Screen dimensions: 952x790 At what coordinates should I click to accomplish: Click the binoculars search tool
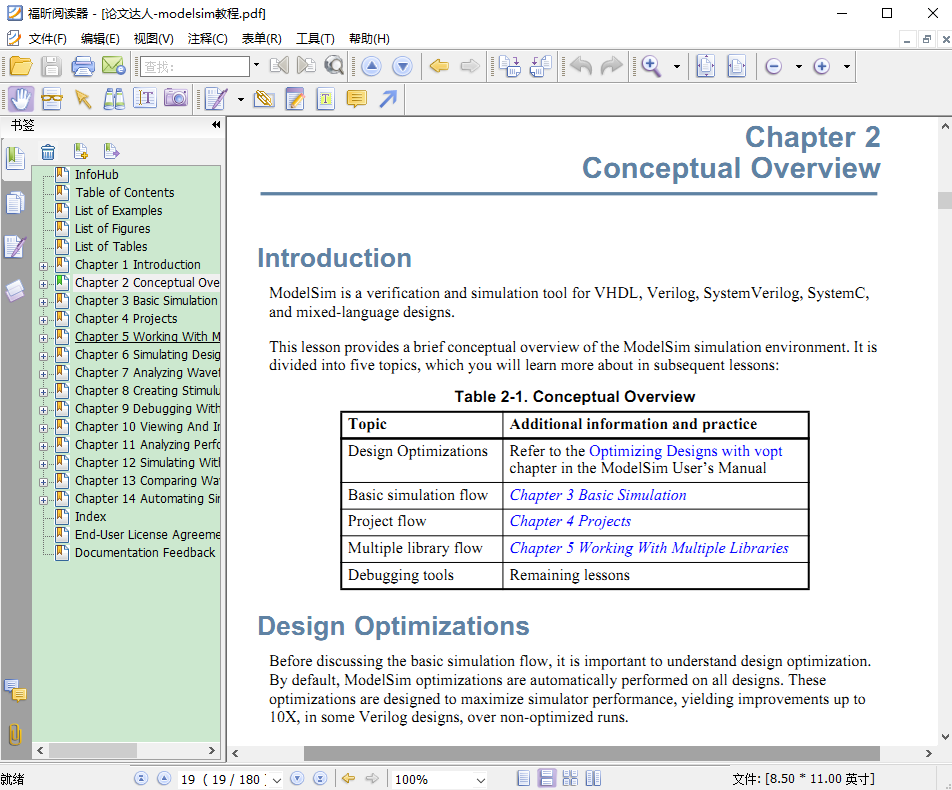pyautogui.click(x=114, y=98)
